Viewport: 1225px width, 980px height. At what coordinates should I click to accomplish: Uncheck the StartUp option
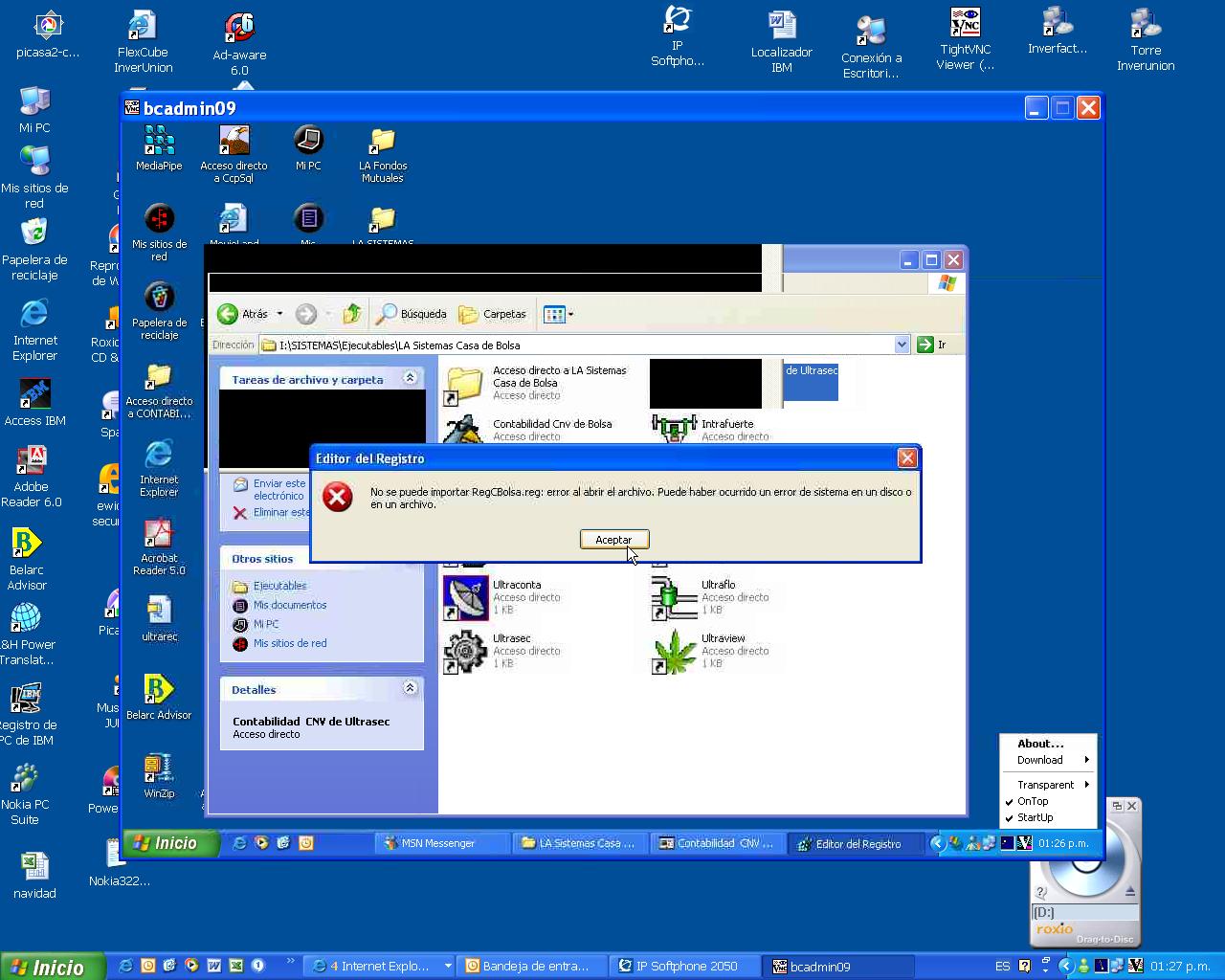point(1035,817)
